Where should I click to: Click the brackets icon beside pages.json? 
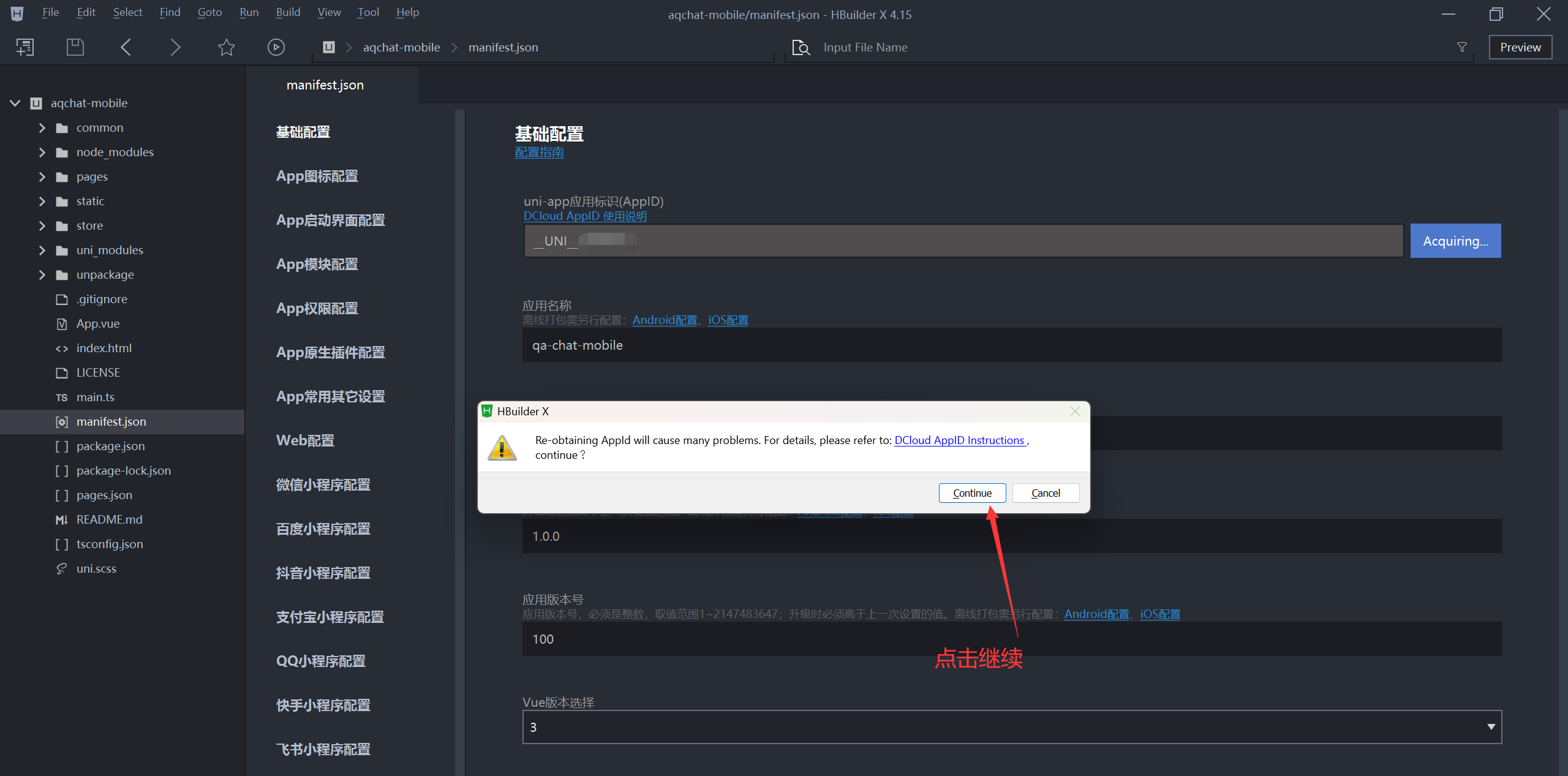[x=62, y=495]
